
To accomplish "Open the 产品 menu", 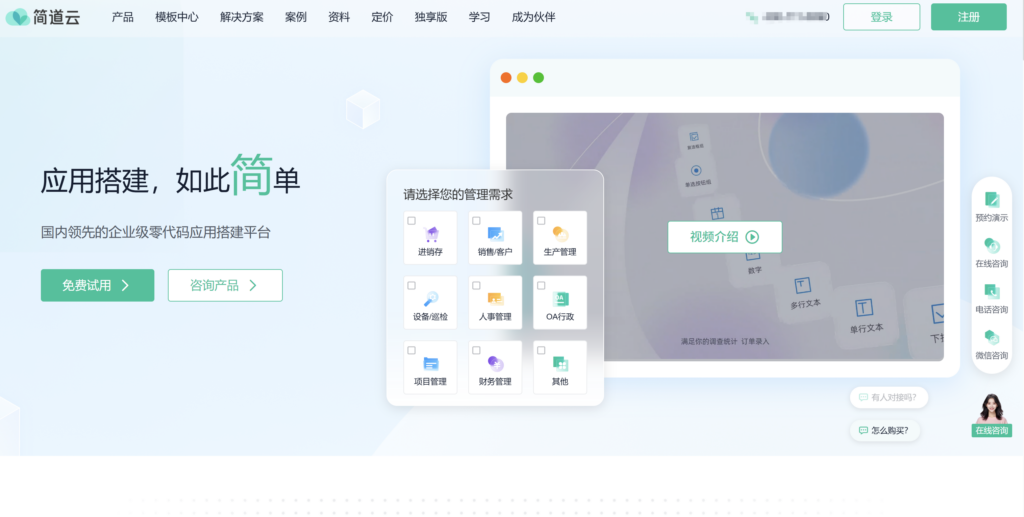I will click(x=123, y=17).
